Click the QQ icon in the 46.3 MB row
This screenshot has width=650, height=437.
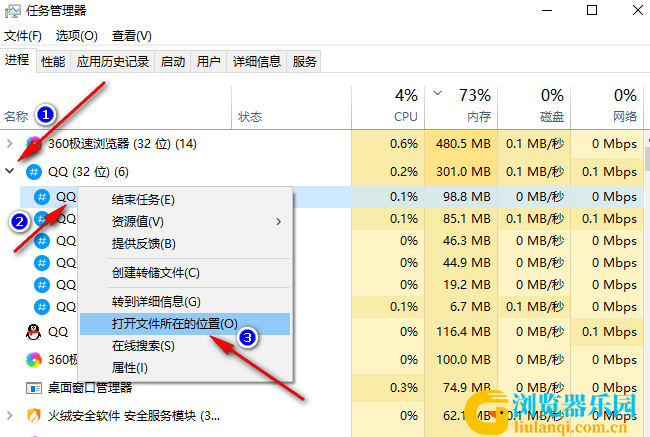42,241
